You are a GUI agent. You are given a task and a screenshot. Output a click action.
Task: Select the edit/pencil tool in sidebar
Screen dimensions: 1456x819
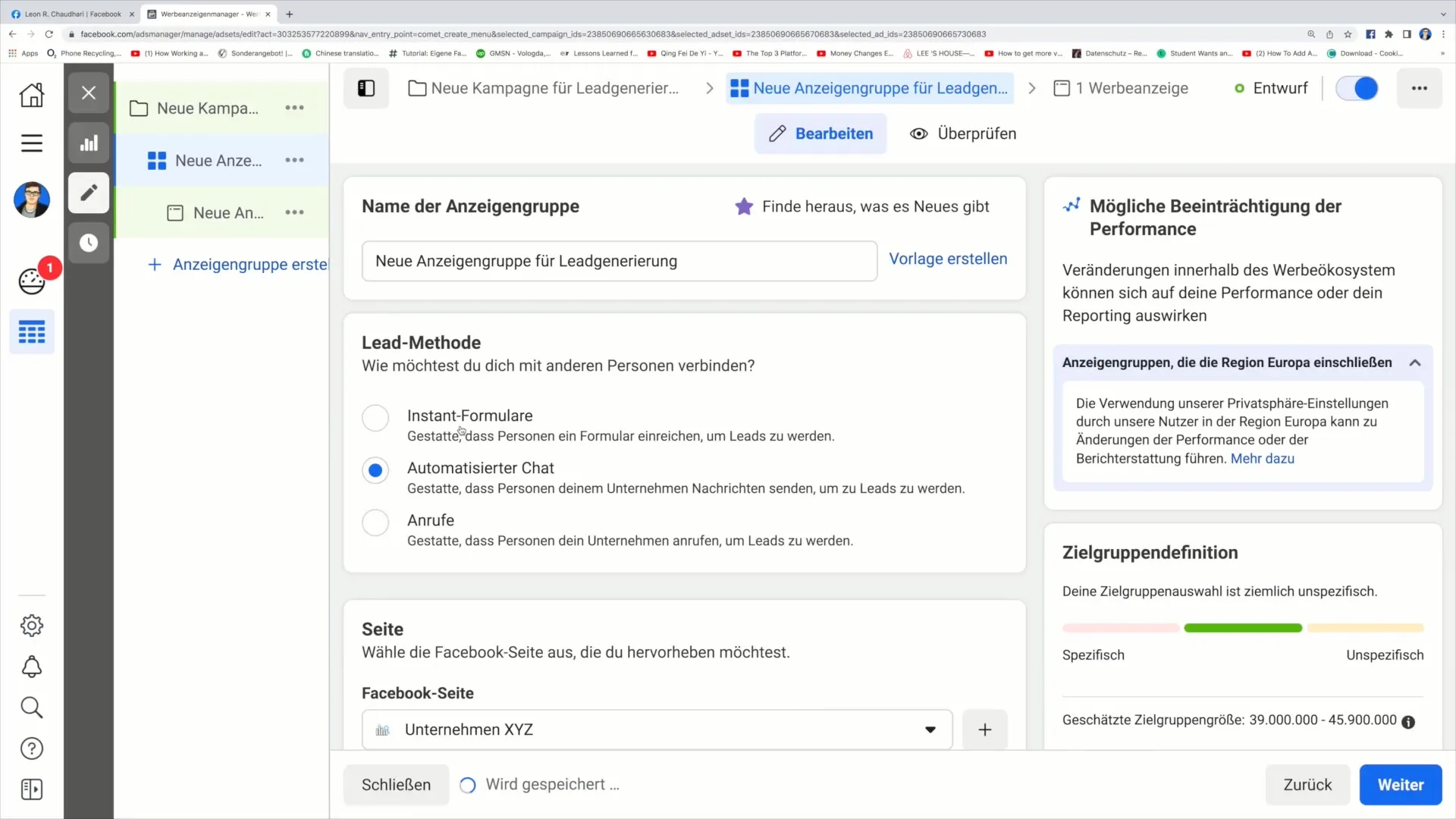pyautogui.click(x=89, y=193)
